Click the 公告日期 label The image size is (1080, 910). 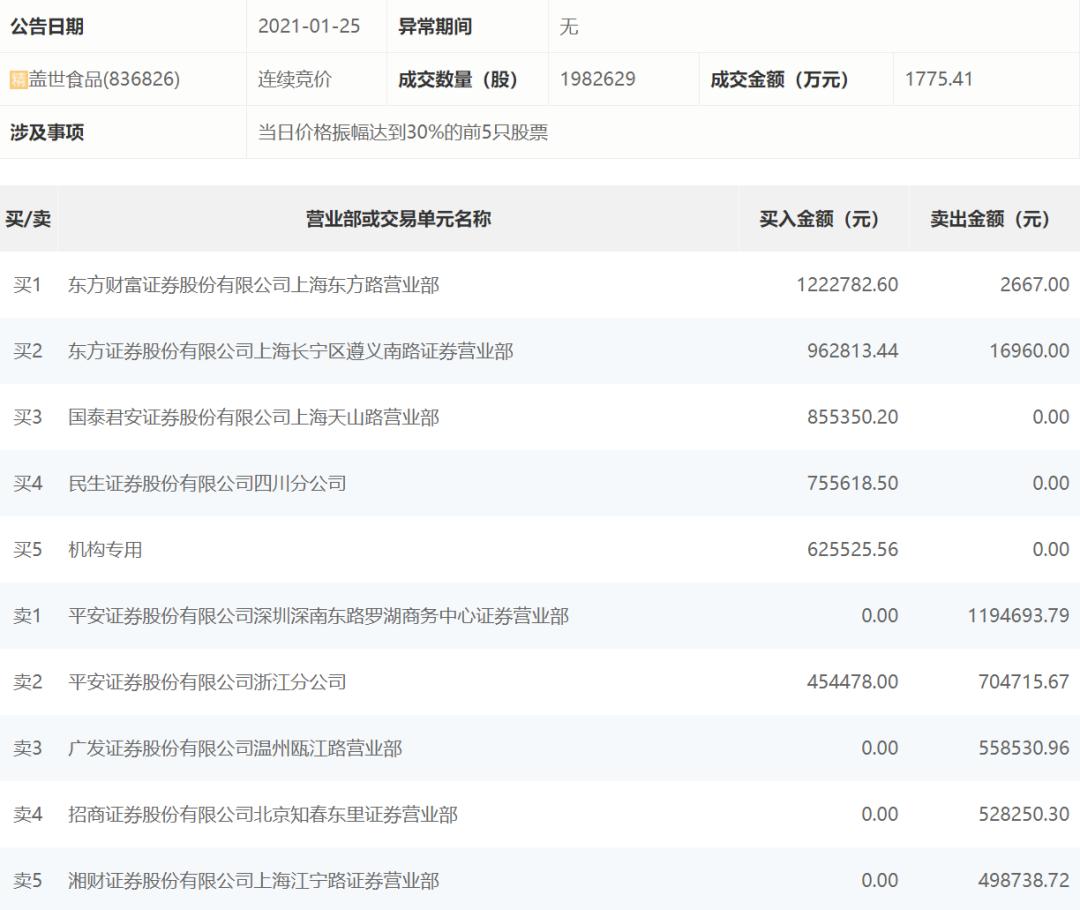pos(47,26)
